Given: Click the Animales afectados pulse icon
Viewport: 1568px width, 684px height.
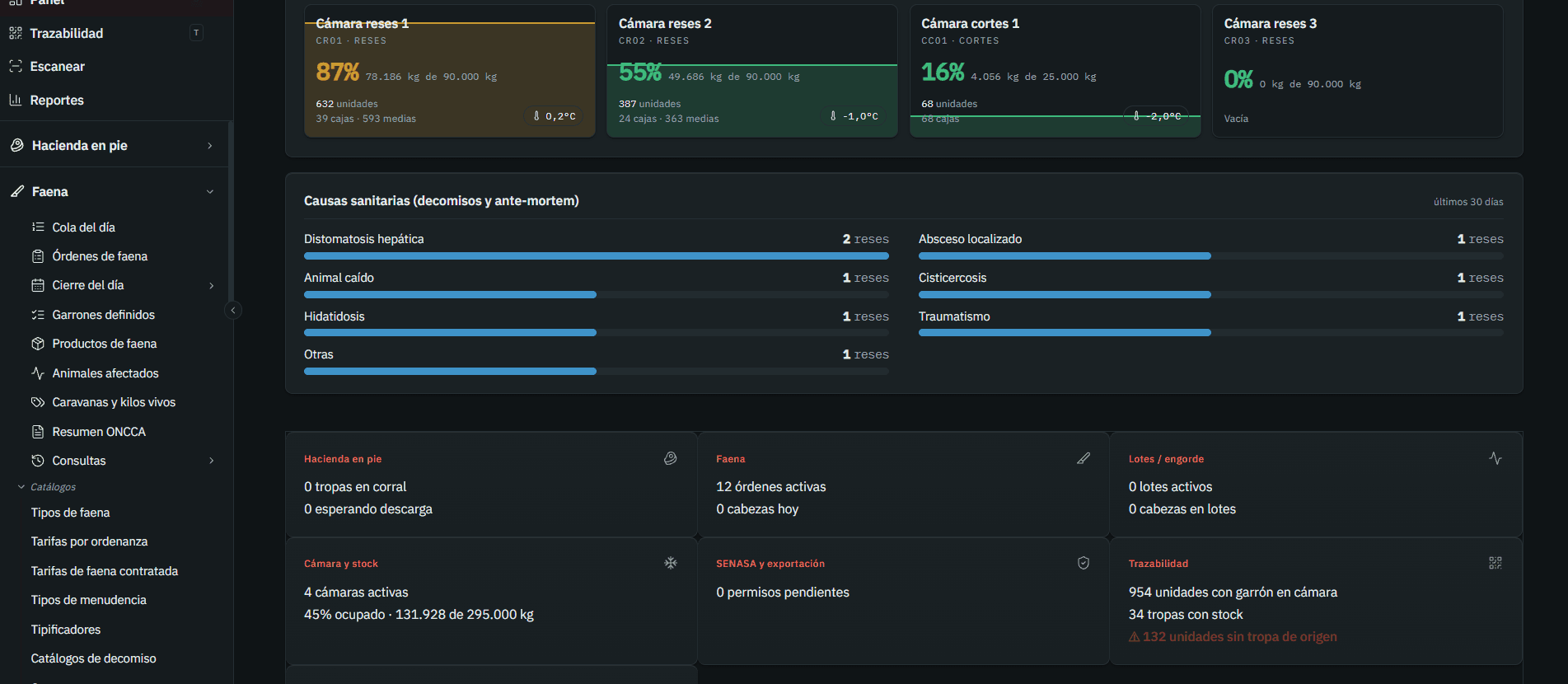Looking at the screenshot, I should pos(38,373).
